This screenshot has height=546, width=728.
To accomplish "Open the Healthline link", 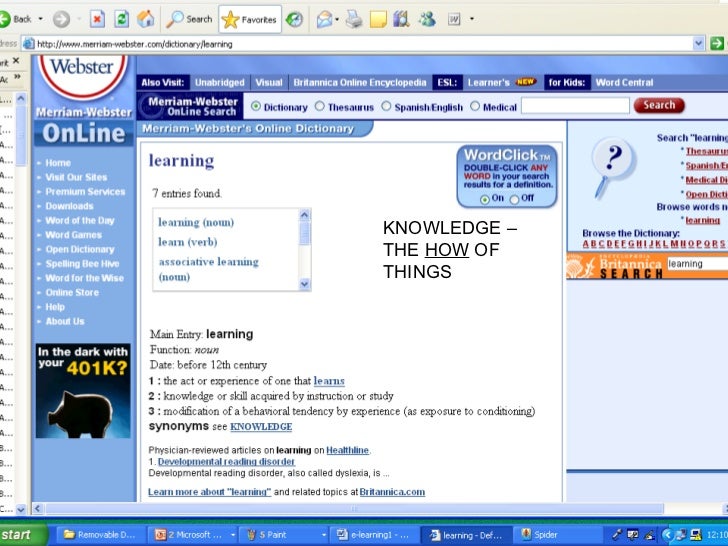I will point(348,450).
